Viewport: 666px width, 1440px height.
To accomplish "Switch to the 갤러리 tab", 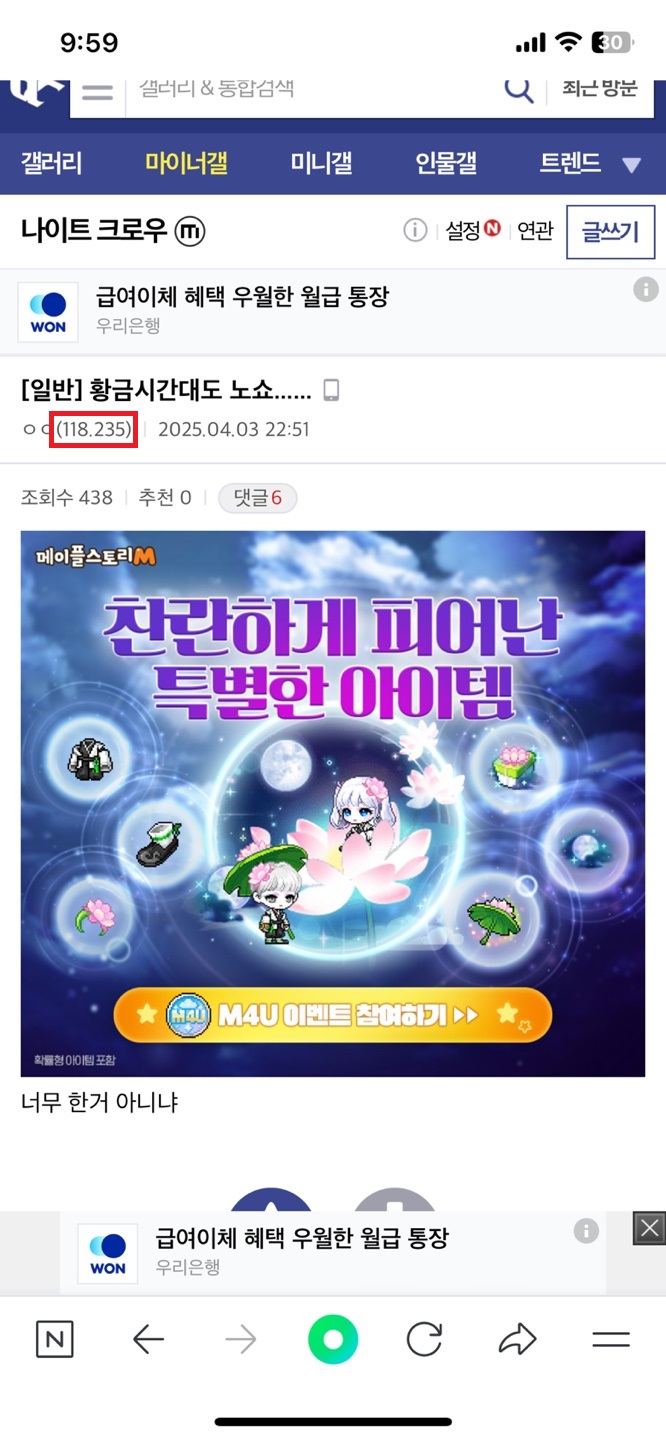I will coord(52,164).
